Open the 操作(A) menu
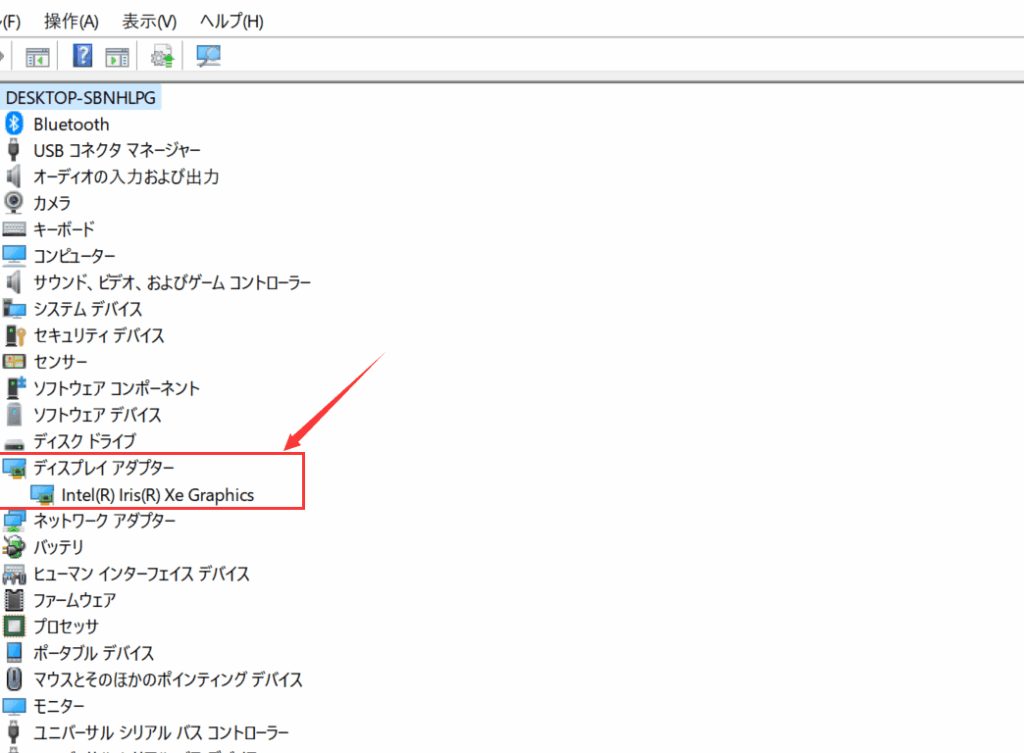The width and height of the screenshot is (1024, 753). [x=73, y=21]
